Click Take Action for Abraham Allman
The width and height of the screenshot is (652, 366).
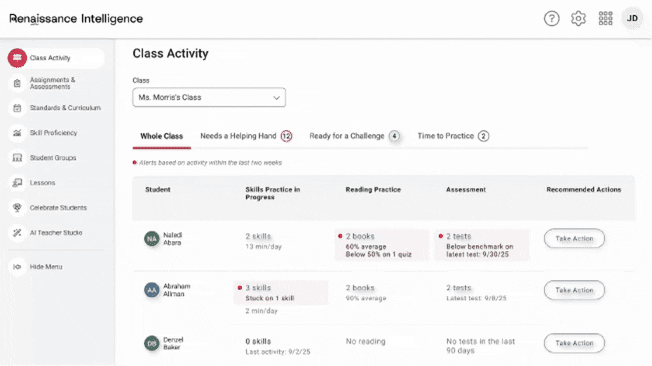(574, 290)
